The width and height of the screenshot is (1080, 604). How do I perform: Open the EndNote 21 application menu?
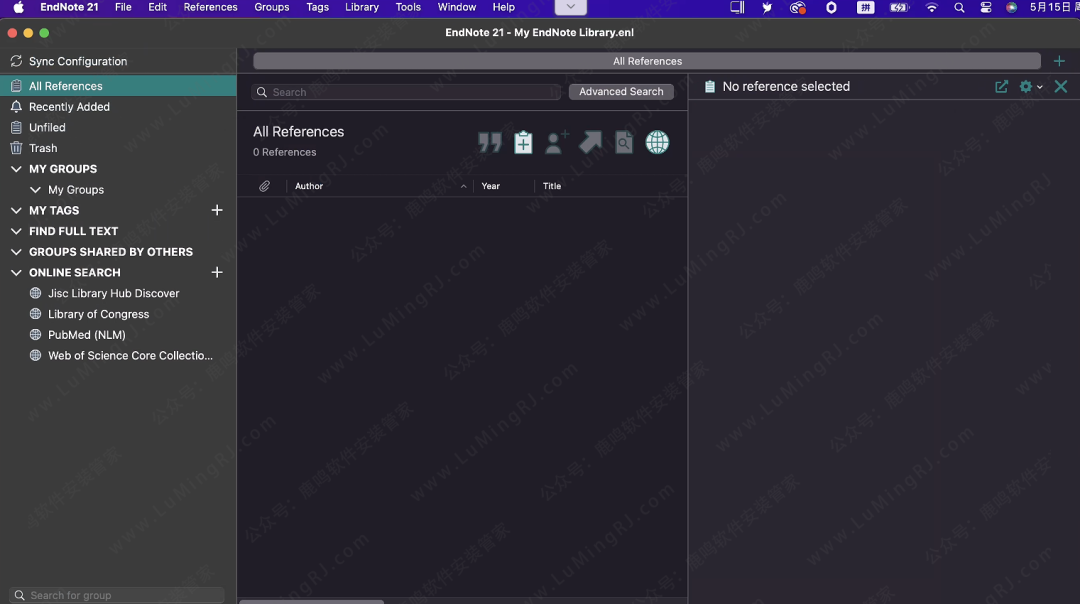pos(69,7)
